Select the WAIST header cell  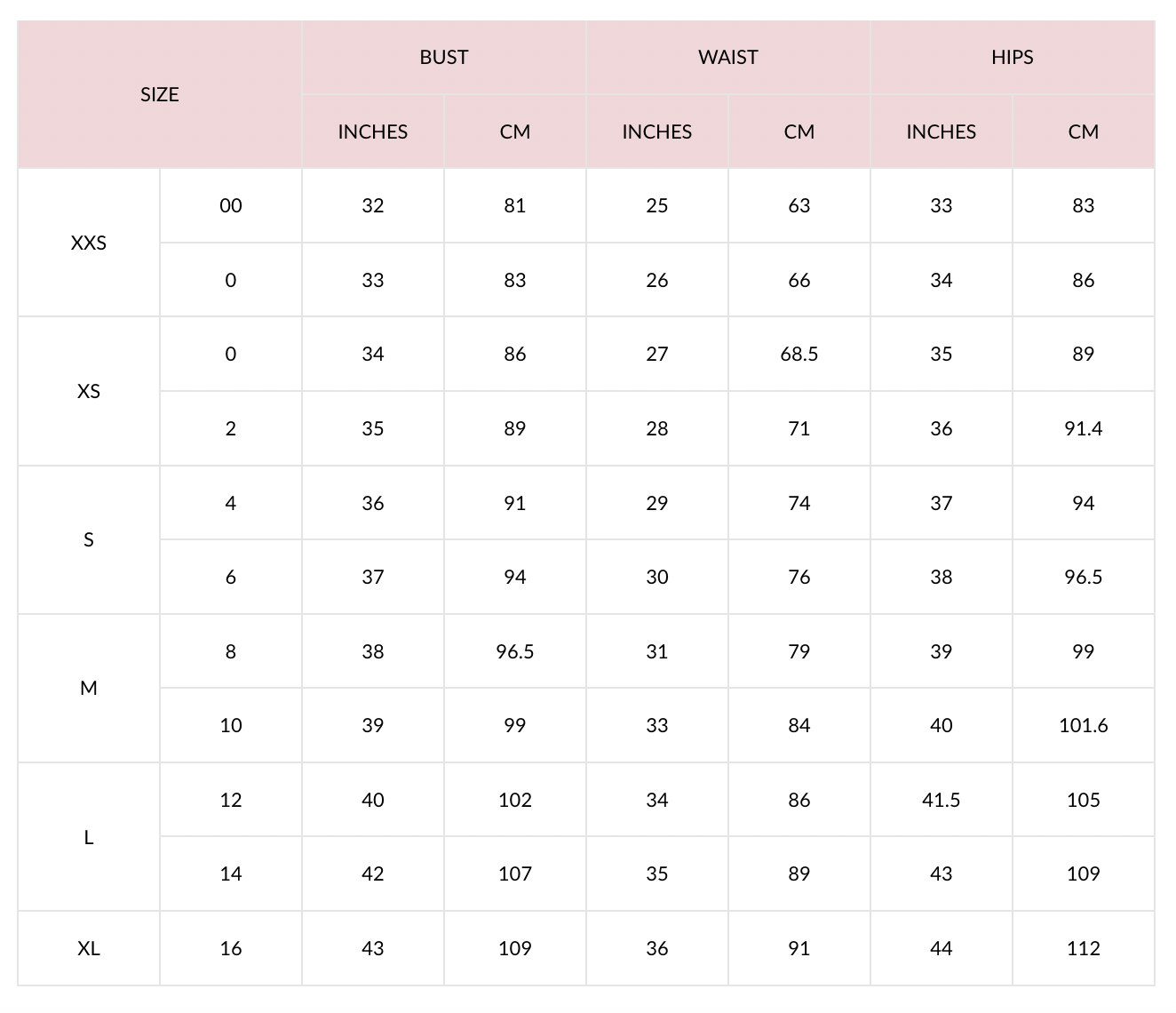click(727, 57)
